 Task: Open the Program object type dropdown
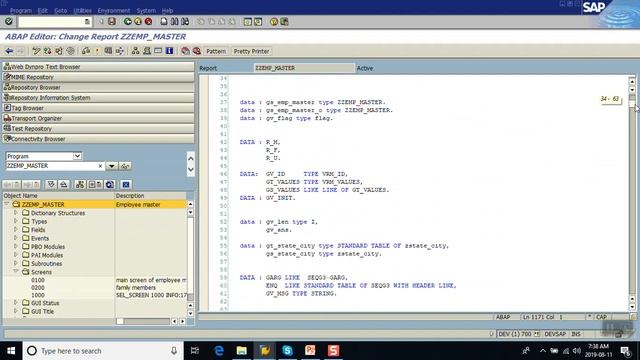[x=77, y=156]
